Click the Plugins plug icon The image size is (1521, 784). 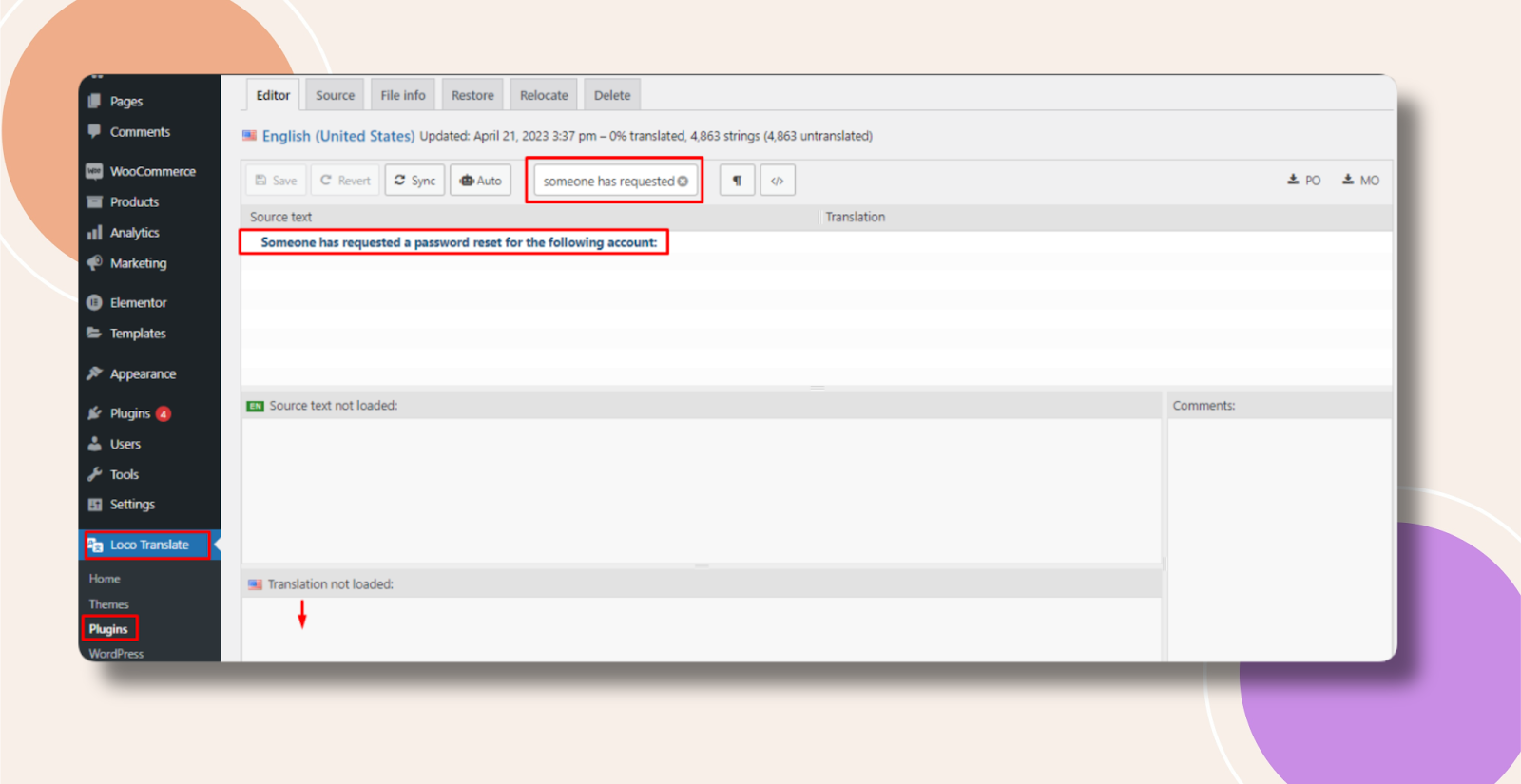click(94, 413)
